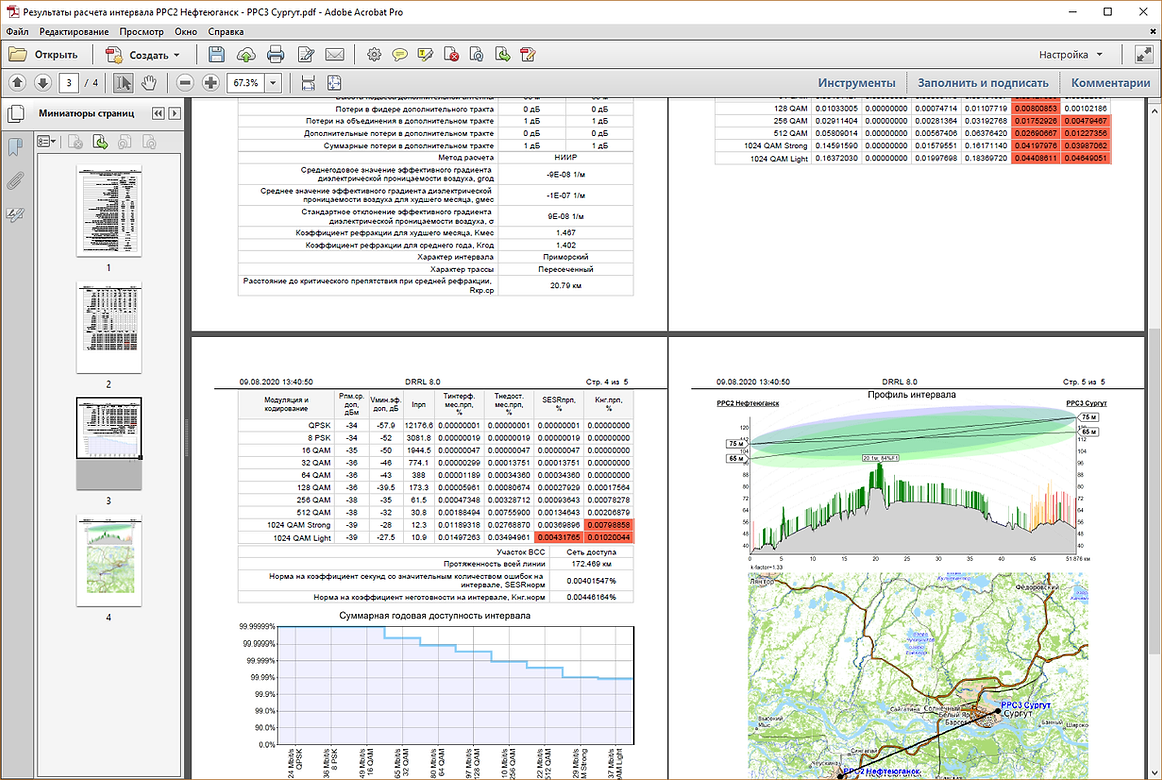
Task: Select page 1 thumbnail
Action: coord(109,211)
